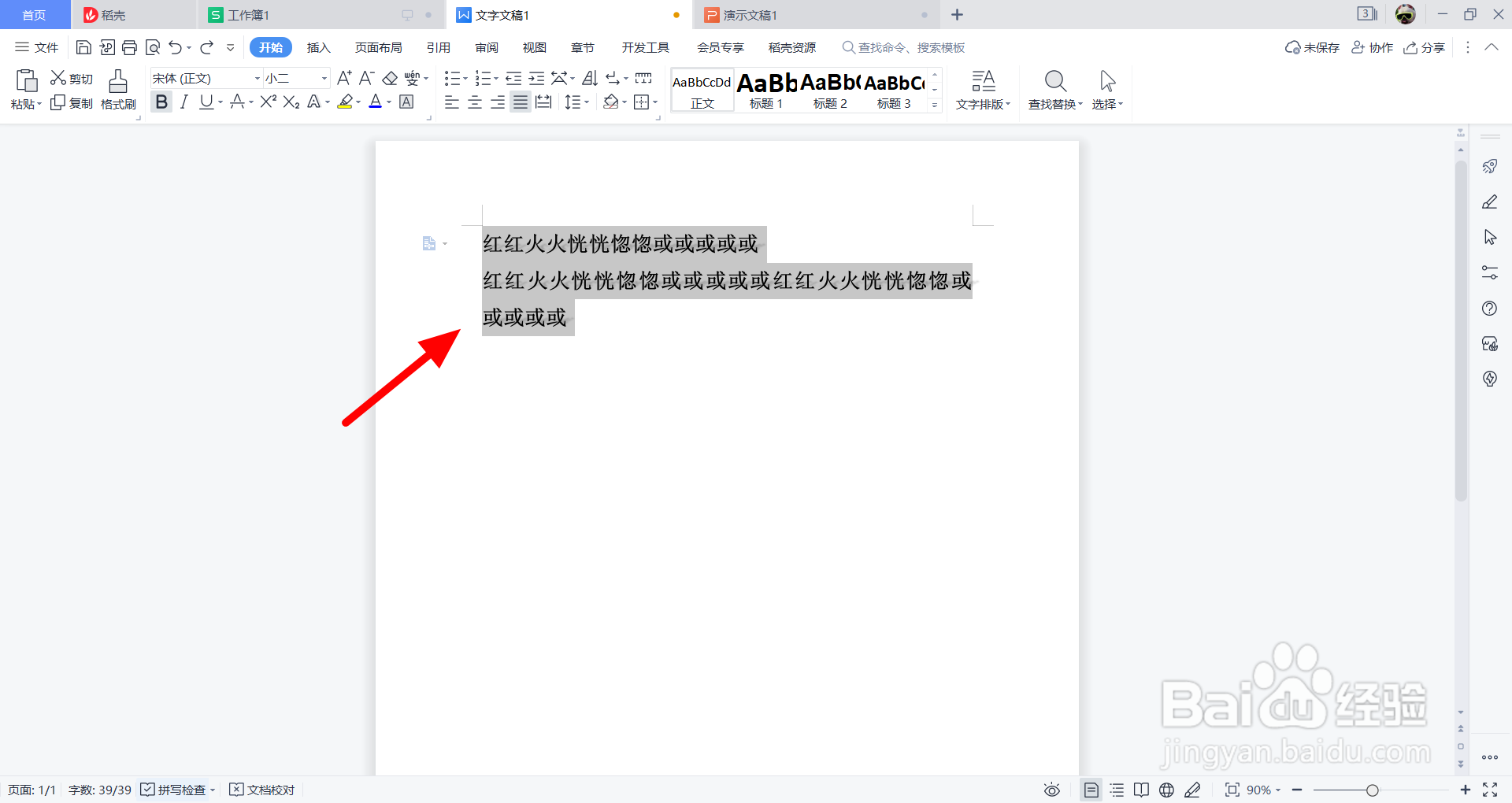Open the right sidebar rocket icon

click(x=1490, y=166)
